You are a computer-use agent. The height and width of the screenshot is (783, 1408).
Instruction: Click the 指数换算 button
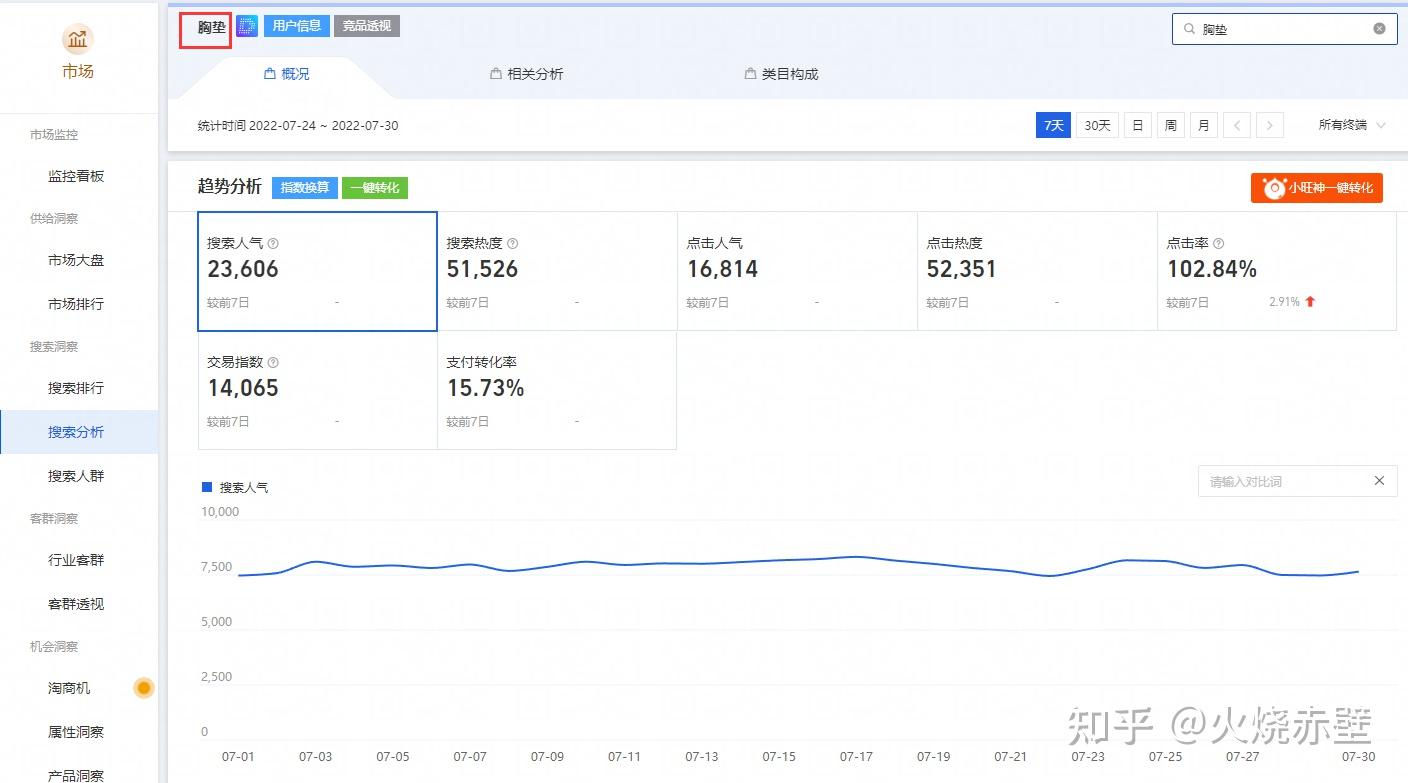(304, 187)
